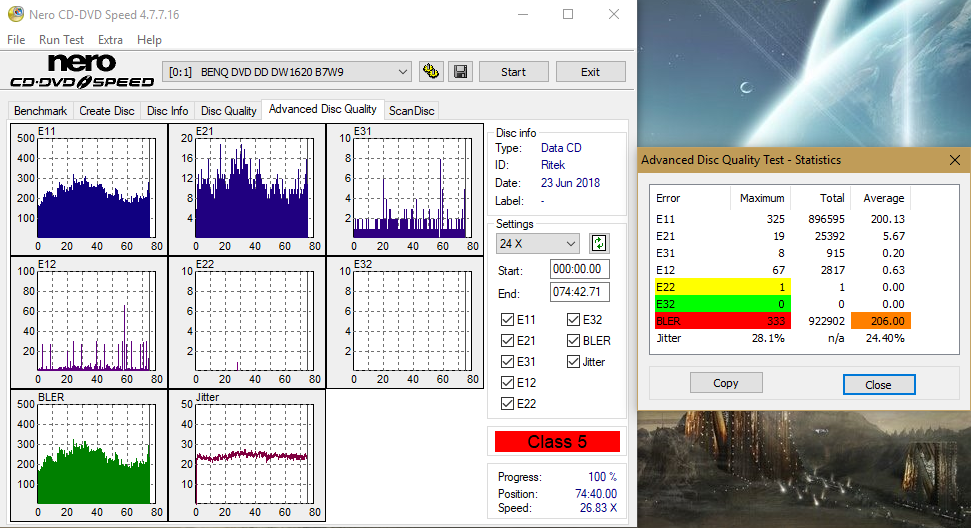Click the orange 206.00 BLER average cell
This screenshot has height=528, width=971.
881,321
